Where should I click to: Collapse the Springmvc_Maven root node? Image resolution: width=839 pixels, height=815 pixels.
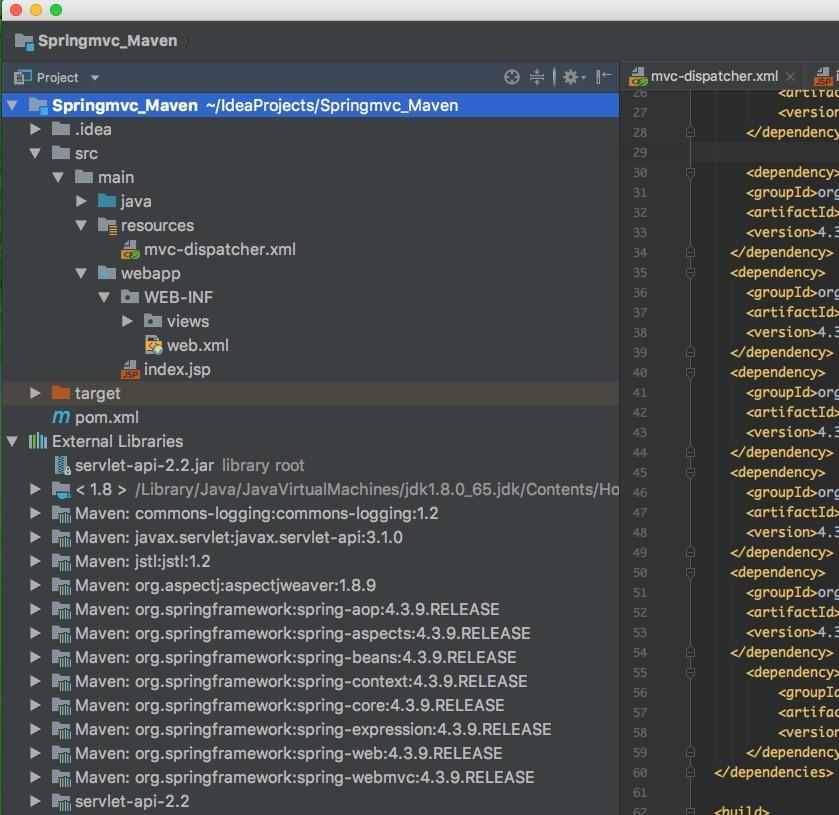12,105
